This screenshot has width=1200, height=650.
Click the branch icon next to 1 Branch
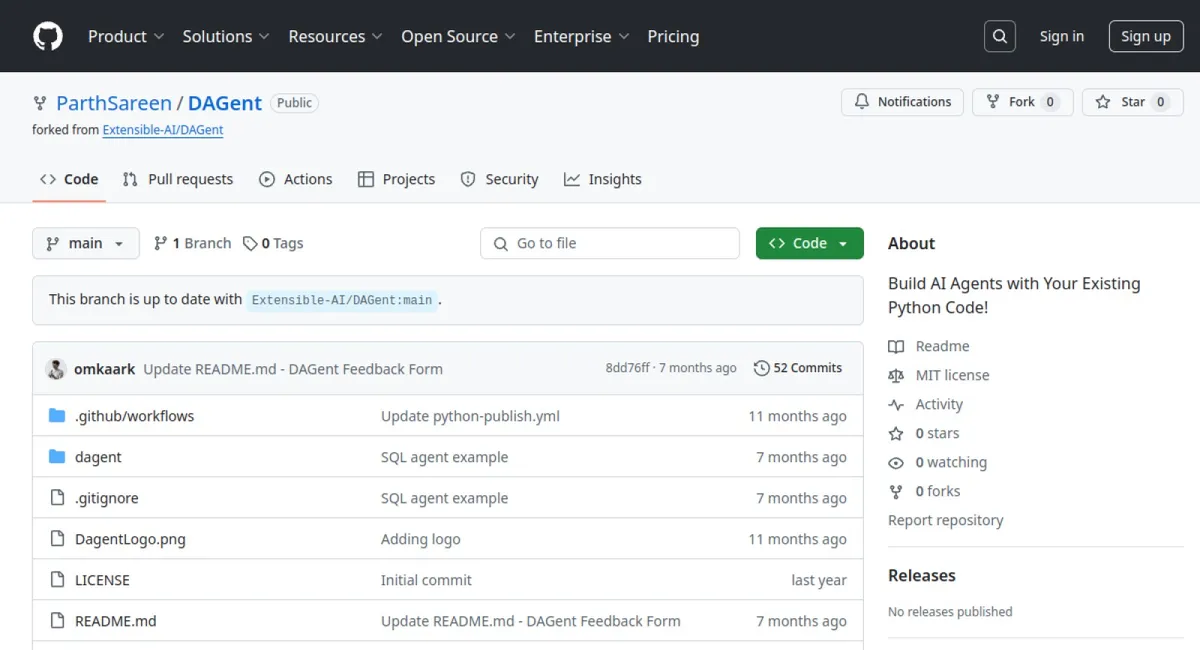(160, 243)
